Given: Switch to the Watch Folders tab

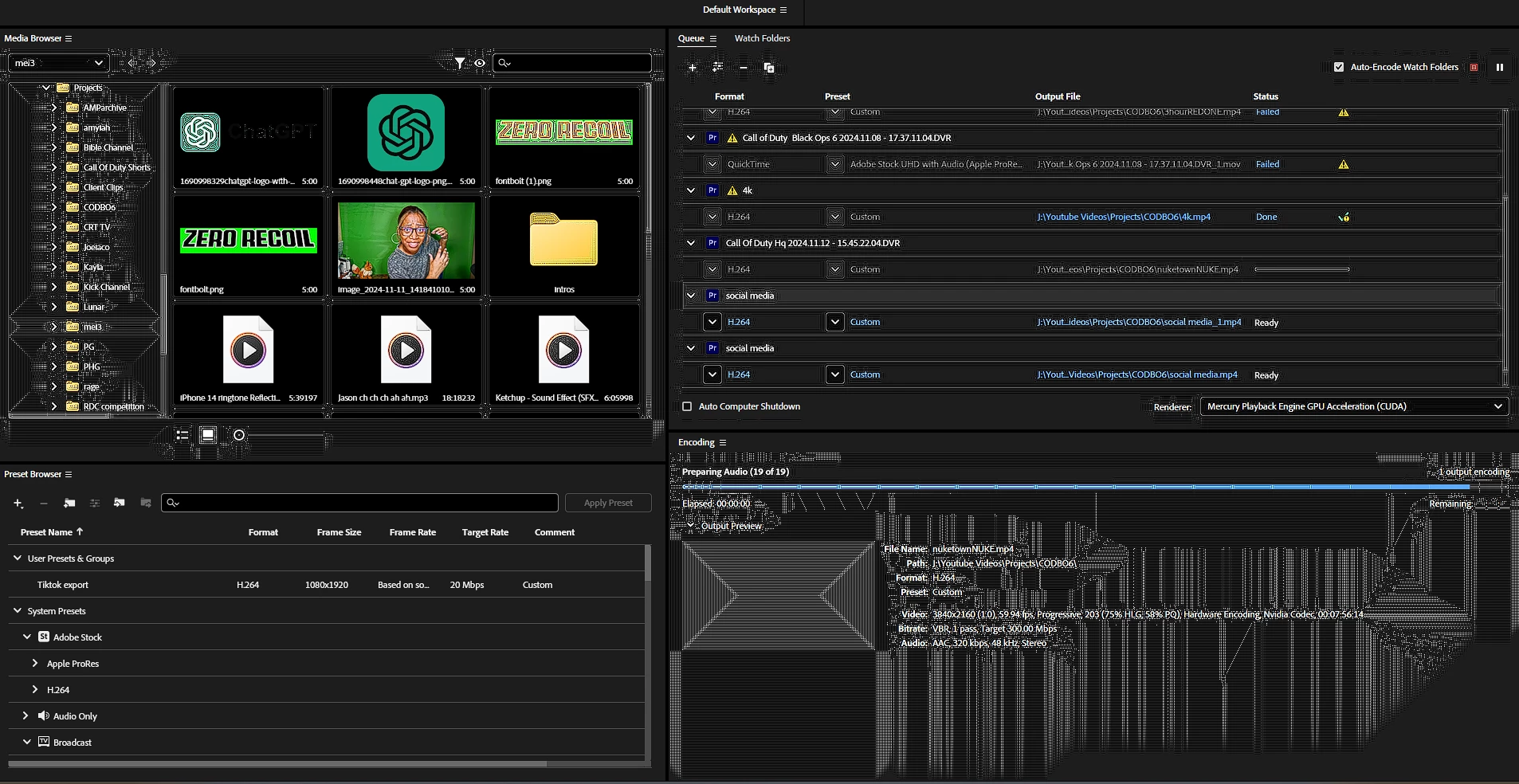Looking at the screenshot, I should [762, 38].
